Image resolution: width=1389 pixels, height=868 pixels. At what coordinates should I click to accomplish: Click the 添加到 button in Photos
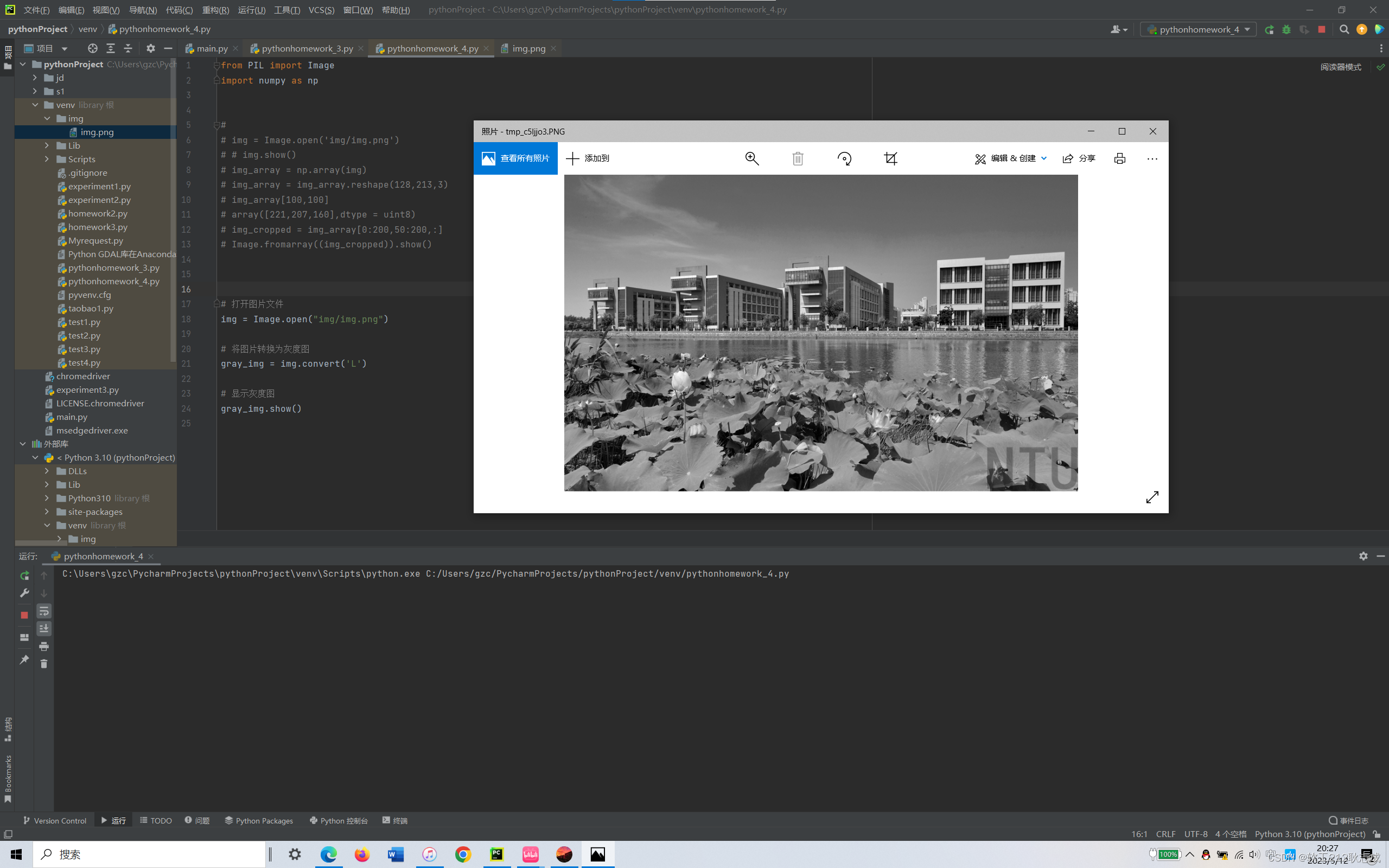click(x=588, y=158)
